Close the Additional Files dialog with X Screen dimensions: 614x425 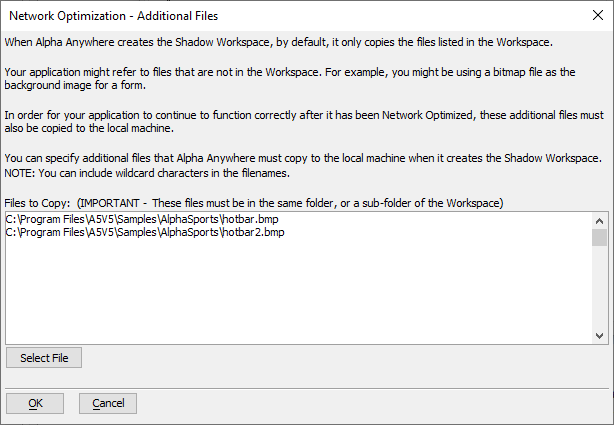(x=598, y=15)
